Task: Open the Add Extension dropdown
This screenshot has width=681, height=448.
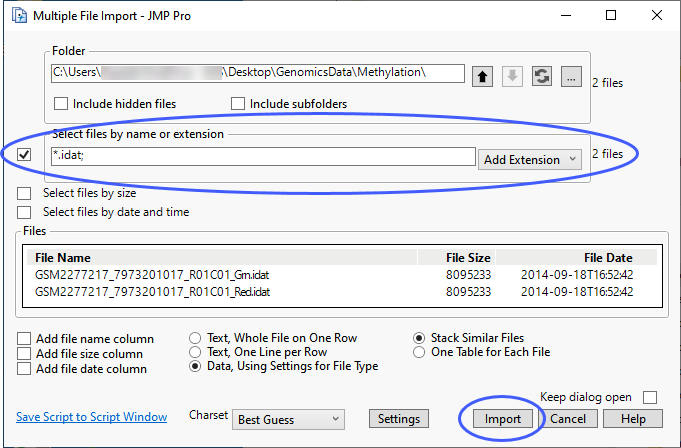Action: [x=530, y=159]
